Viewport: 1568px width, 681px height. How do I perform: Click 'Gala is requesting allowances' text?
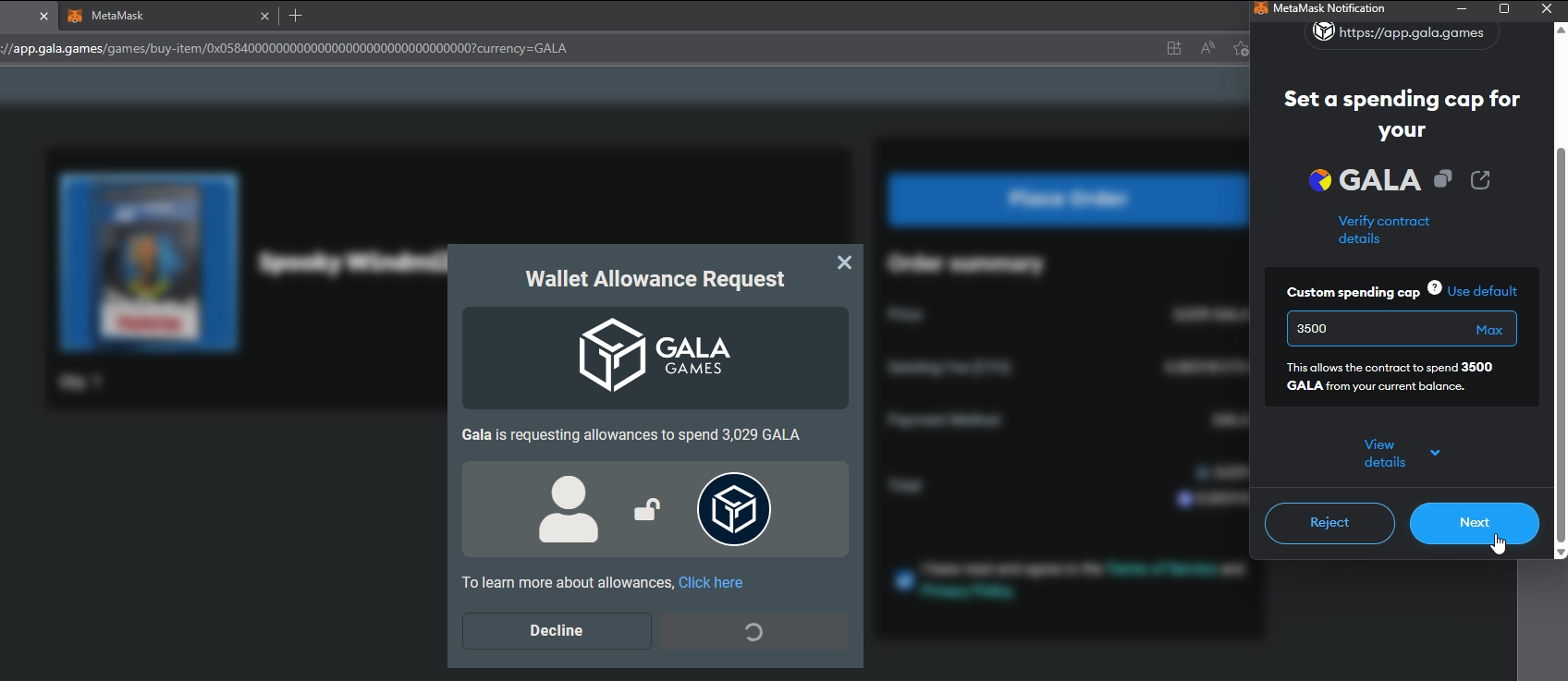(x=631, y=434)
